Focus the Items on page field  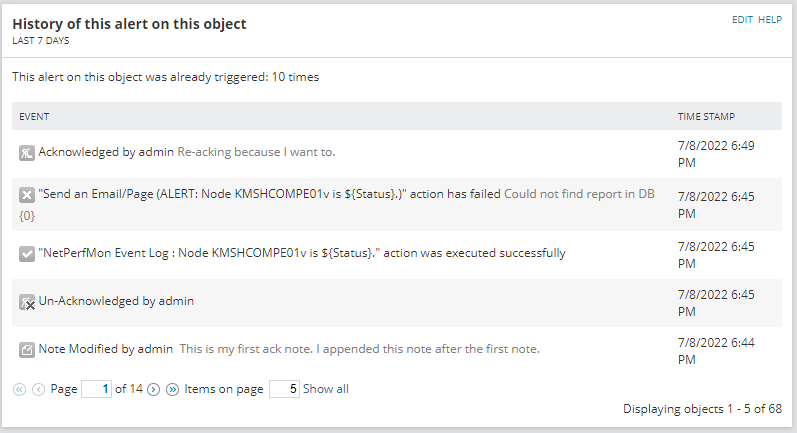(284, 389)
